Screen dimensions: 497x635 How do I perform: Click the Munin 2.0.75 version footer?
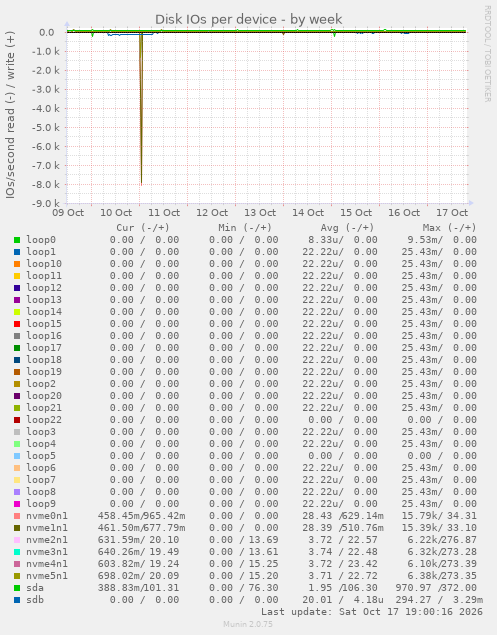(247, 624)
